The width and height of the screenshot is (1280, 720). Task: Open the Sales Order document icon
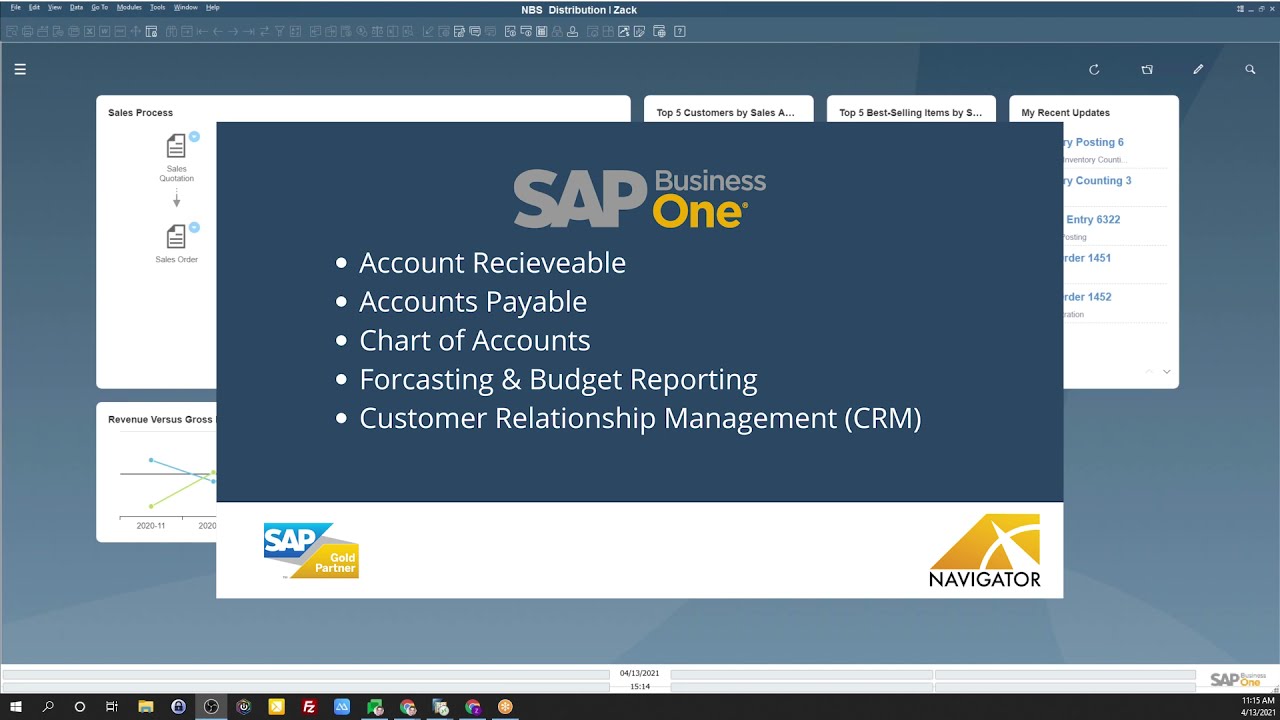pos(176,237)
